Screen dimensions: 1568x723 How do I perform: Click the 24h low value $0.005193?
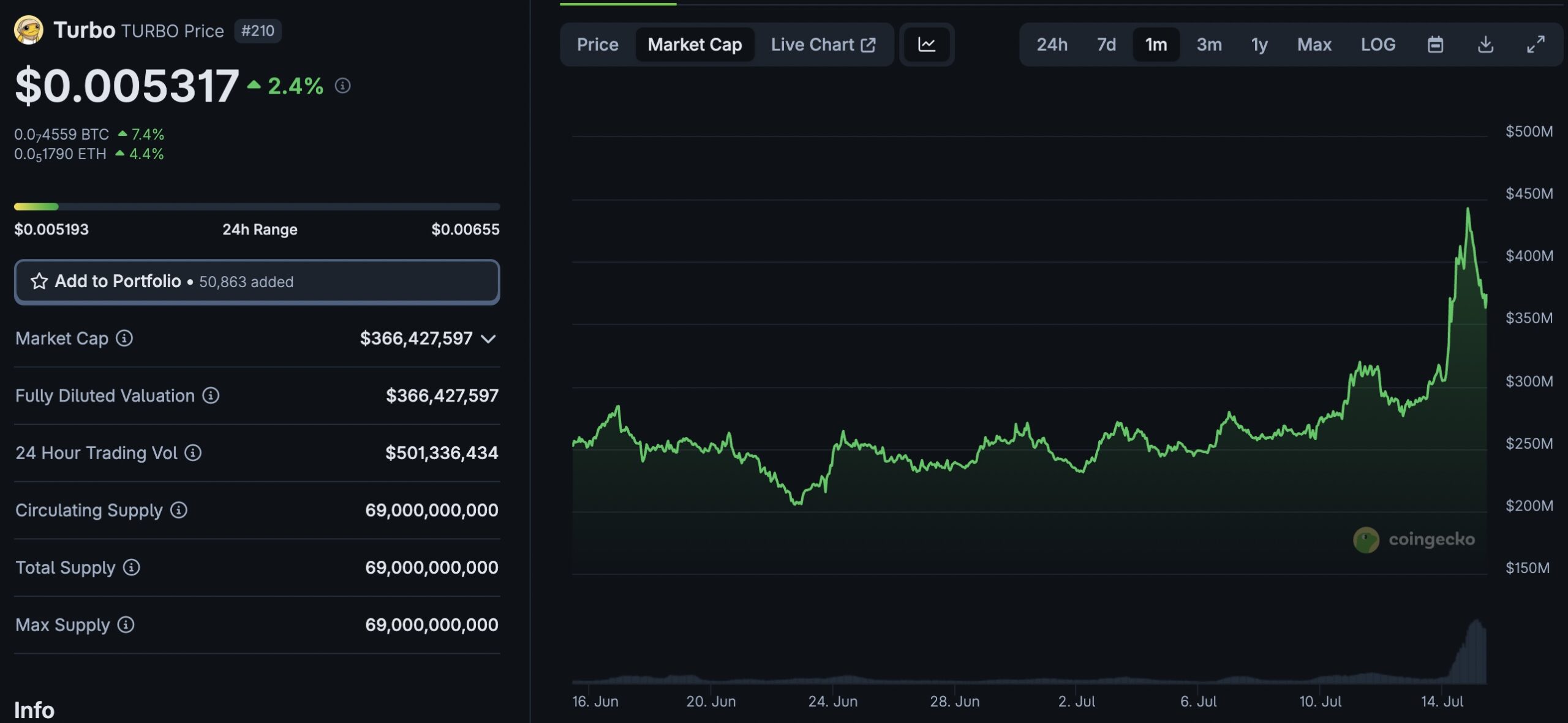coord(51,230)
